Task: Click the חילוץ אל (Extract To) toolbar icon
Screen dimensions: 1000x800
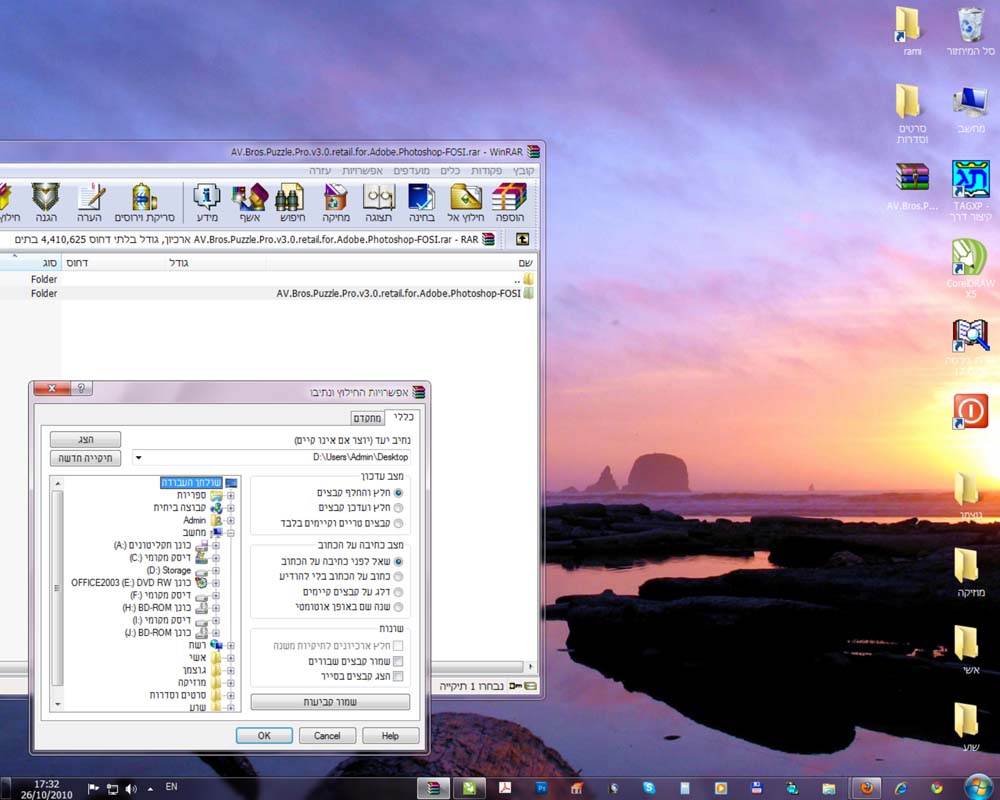Action: [x=466, y=202]
